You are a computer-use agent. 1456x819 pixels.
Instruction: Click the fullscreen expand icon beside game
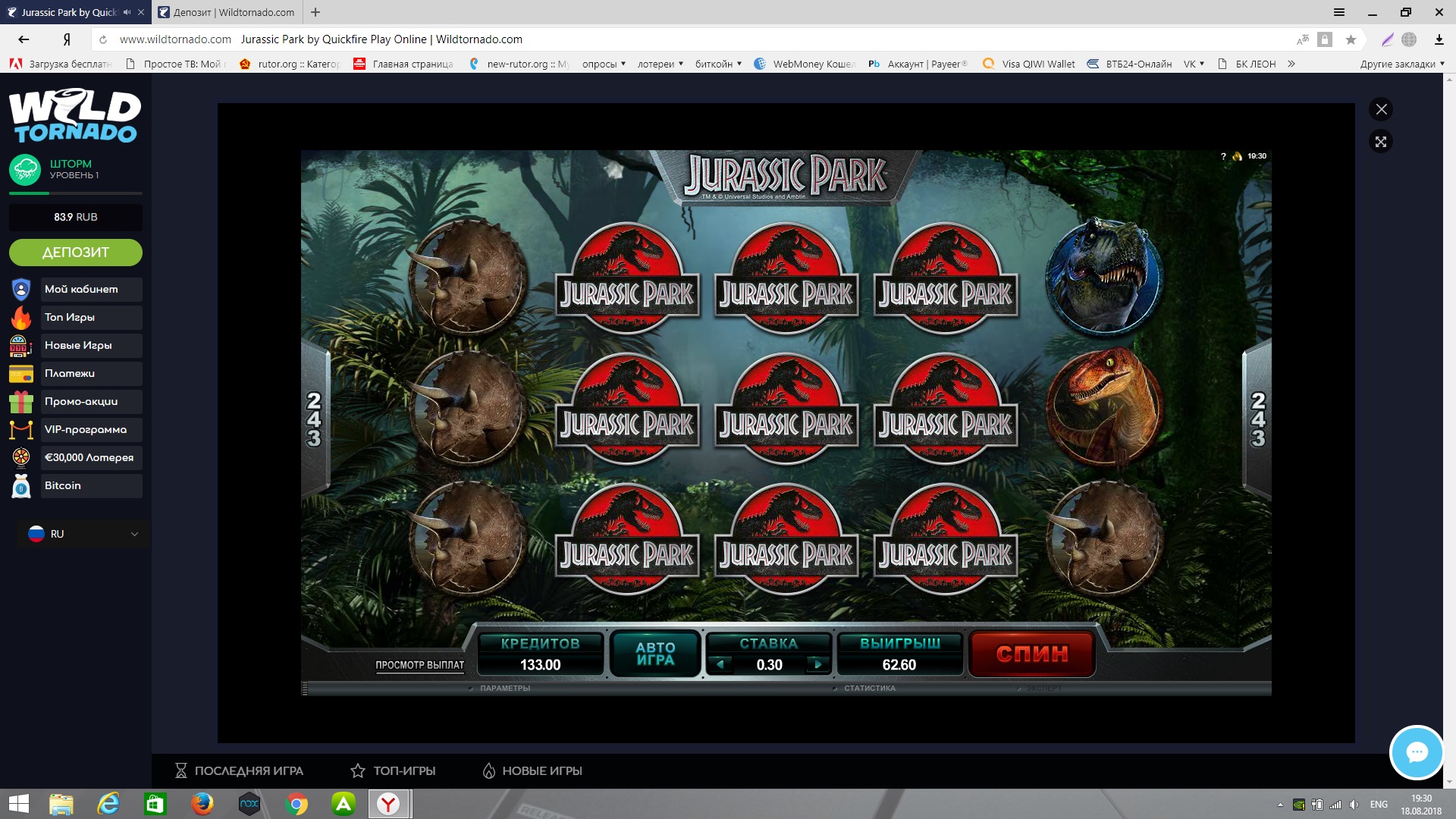tap(1381, 142)
